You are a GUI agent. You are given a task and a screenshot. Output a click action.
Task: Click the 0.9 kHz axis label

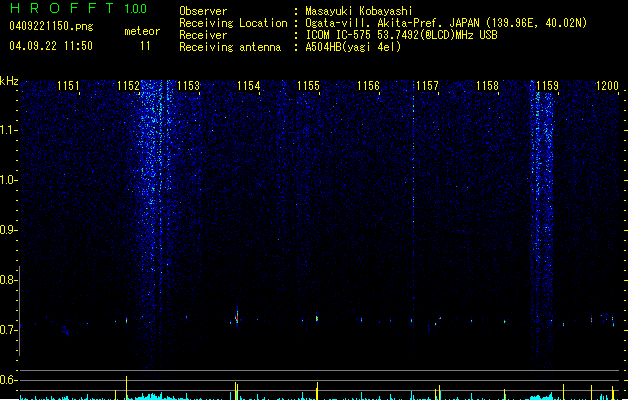click(x=8, y=230)
